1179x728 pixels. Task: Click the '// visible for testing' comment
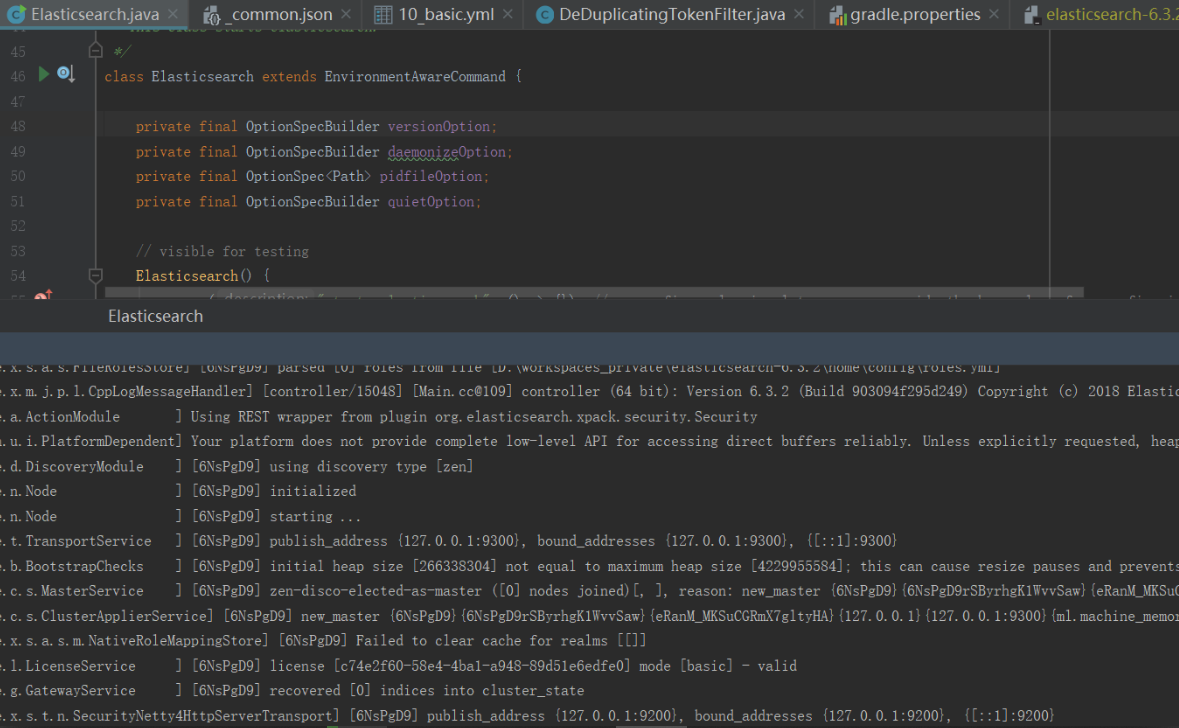click(x=223, y=252)
